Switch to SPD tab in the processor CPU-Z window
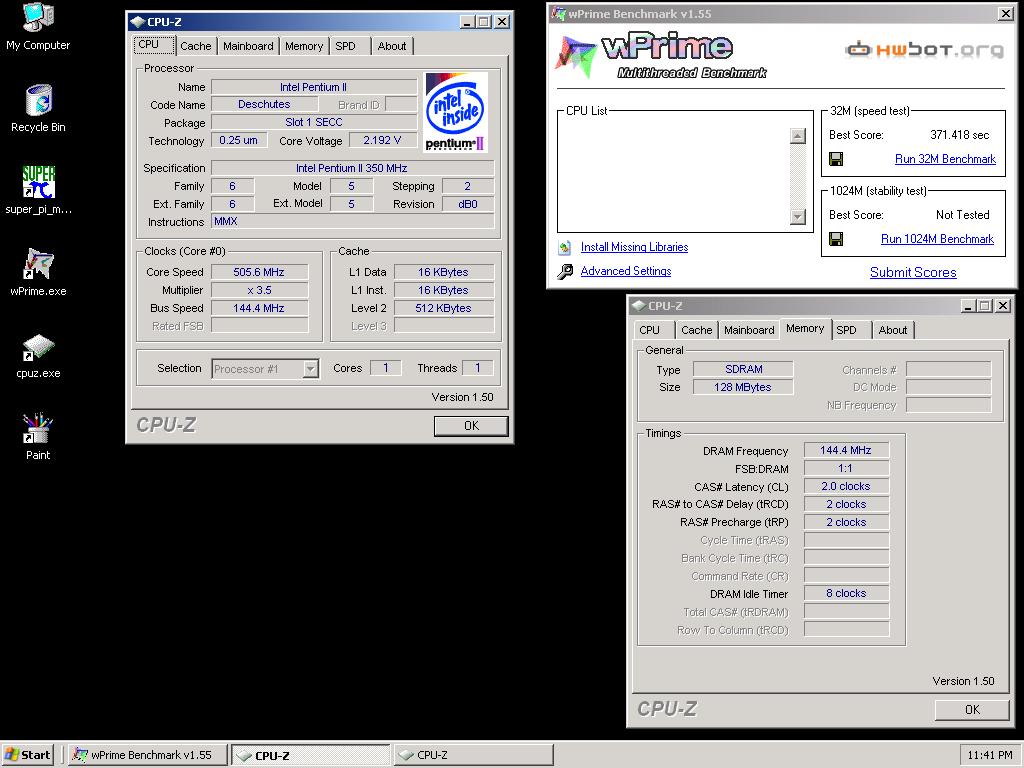 click(345, 46)
